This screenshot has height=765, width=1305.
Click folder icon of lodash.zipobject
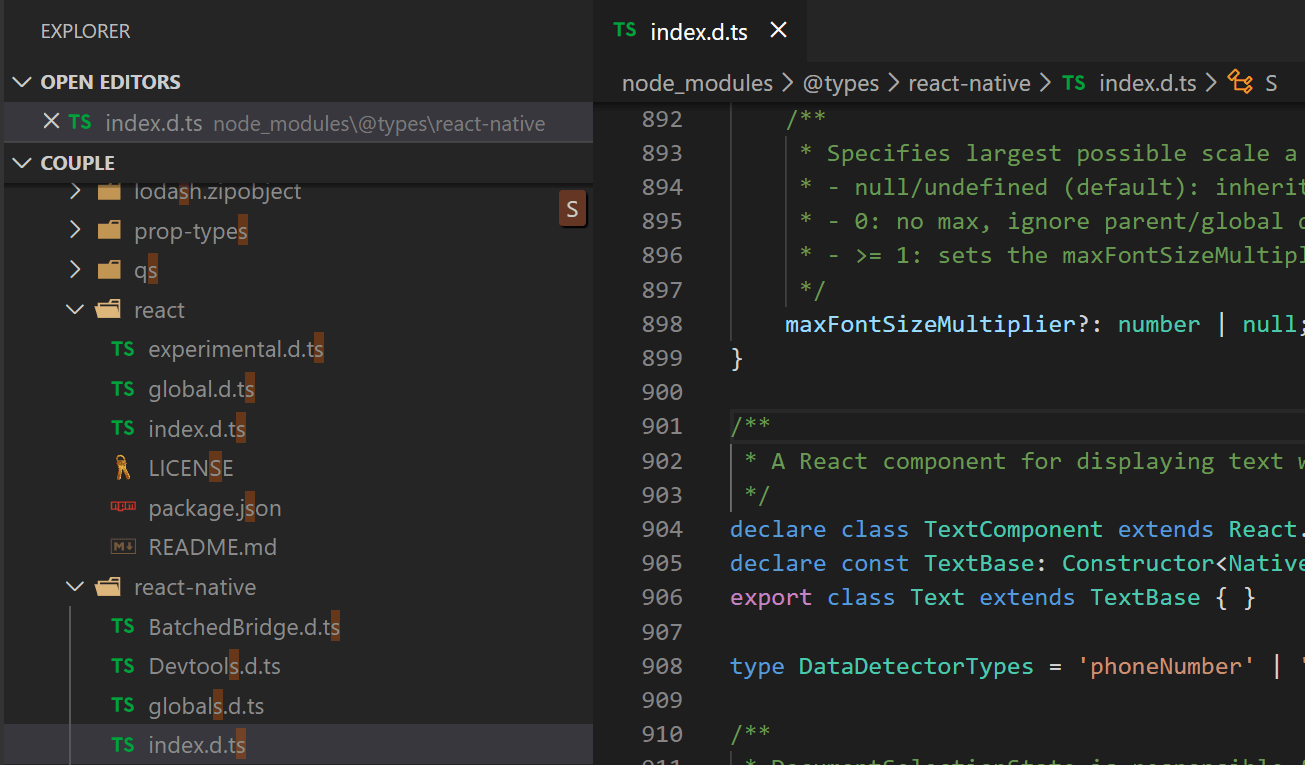(109, 191)
